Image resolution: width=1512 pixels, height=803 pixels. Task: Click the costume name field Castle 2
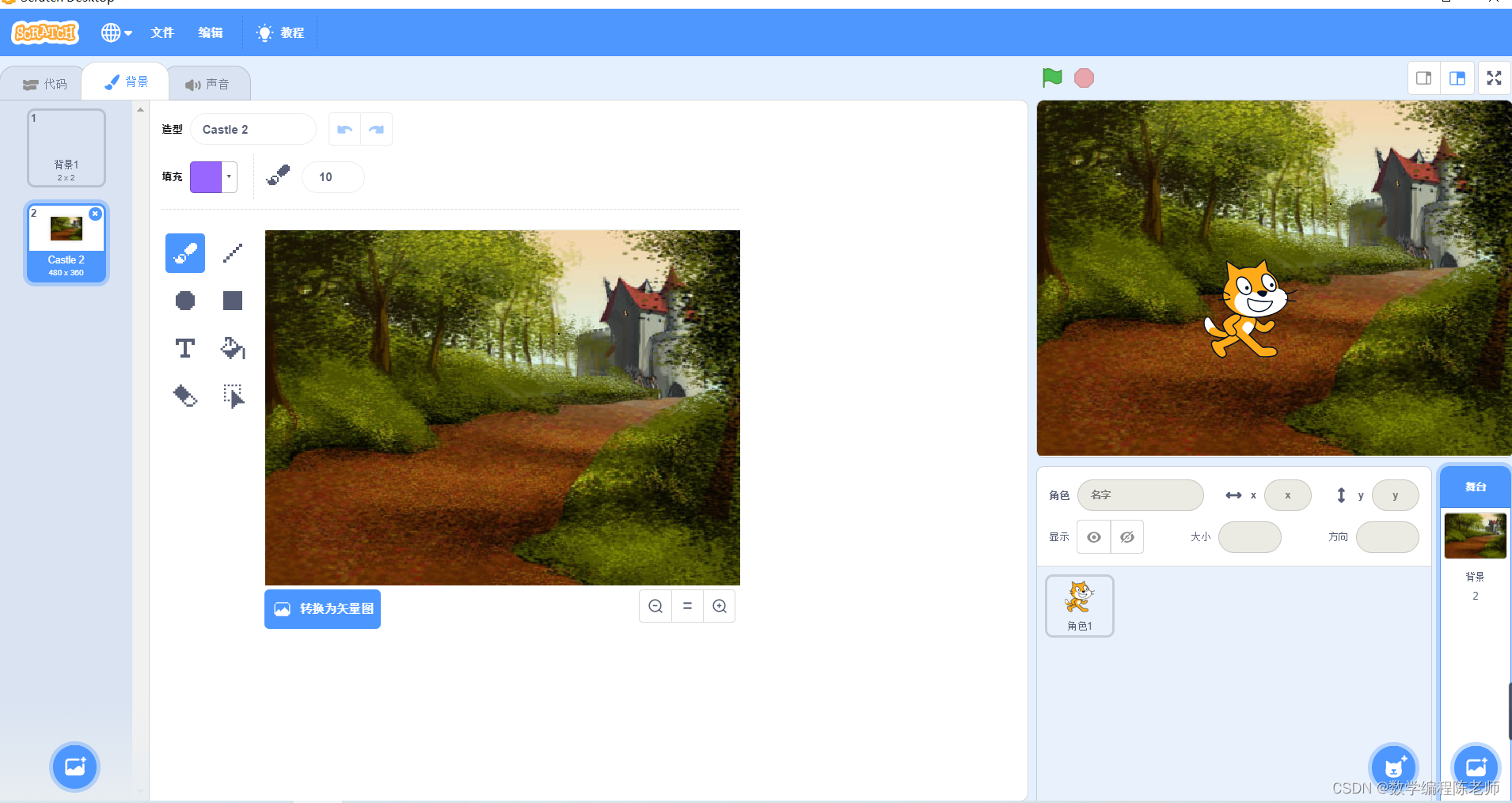pos(253,130)
